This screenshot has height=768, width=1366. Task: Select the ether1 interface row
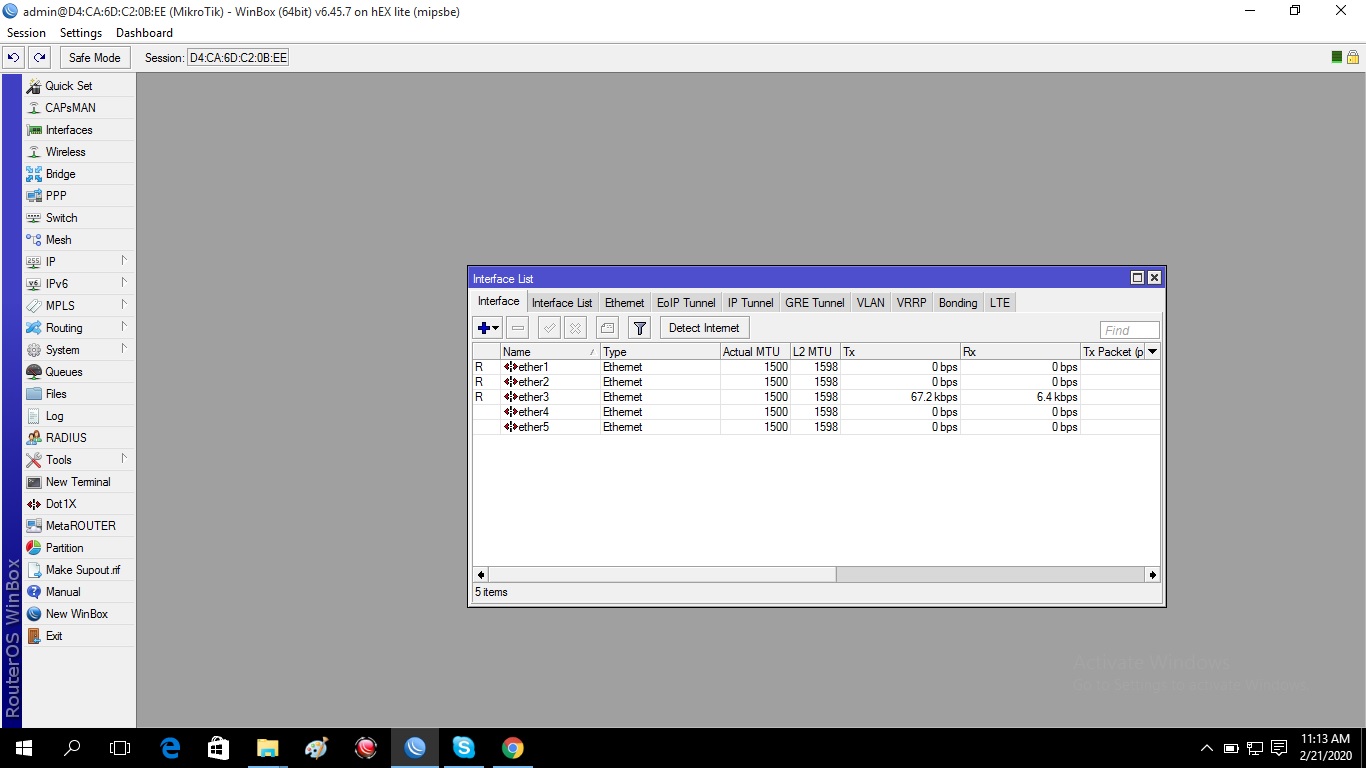816,367
